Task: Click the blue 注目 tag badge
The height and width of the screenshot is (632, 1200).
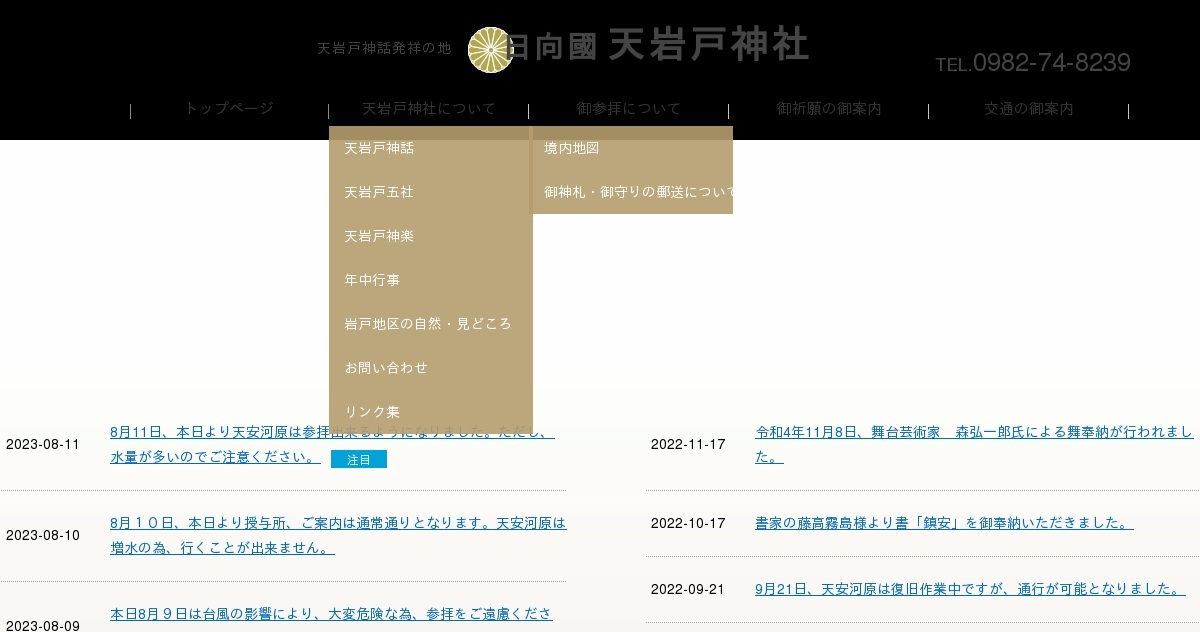Action: click(x=359, y=459)
